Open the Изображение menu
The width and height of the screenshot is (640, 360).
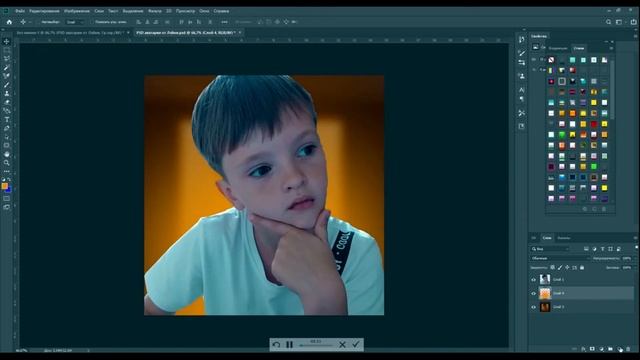click(x=77, y=11)
